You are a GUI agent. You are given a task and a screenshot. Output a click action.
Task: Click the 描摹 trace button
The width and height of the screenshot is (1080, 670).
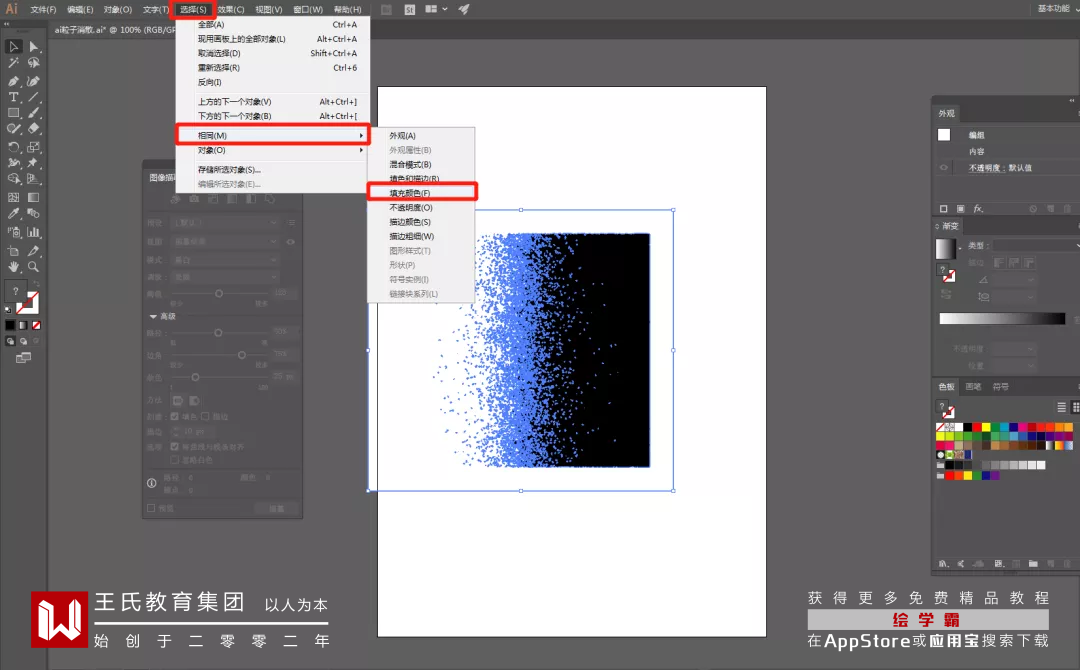tap(276, 509)
